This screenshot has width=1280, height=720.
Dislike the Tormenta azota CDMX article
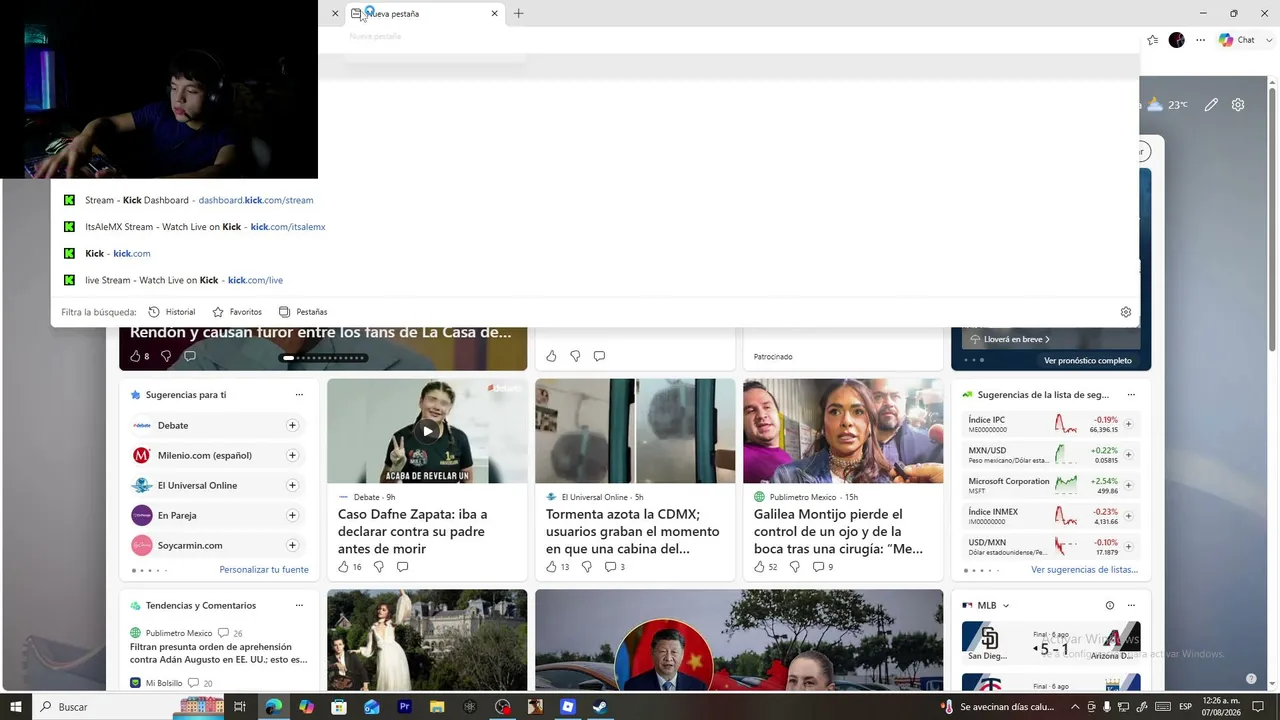pos(586,567)
